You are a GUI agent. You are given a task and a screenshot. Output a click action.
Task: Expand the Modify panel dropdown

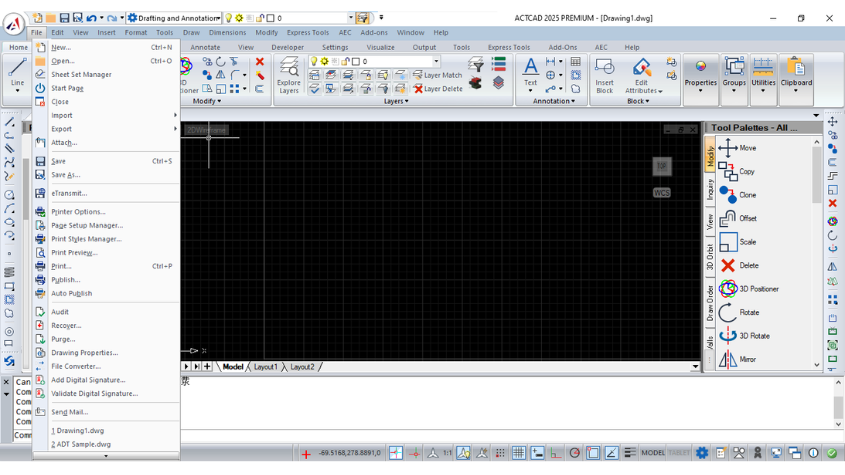coord(206,101)
